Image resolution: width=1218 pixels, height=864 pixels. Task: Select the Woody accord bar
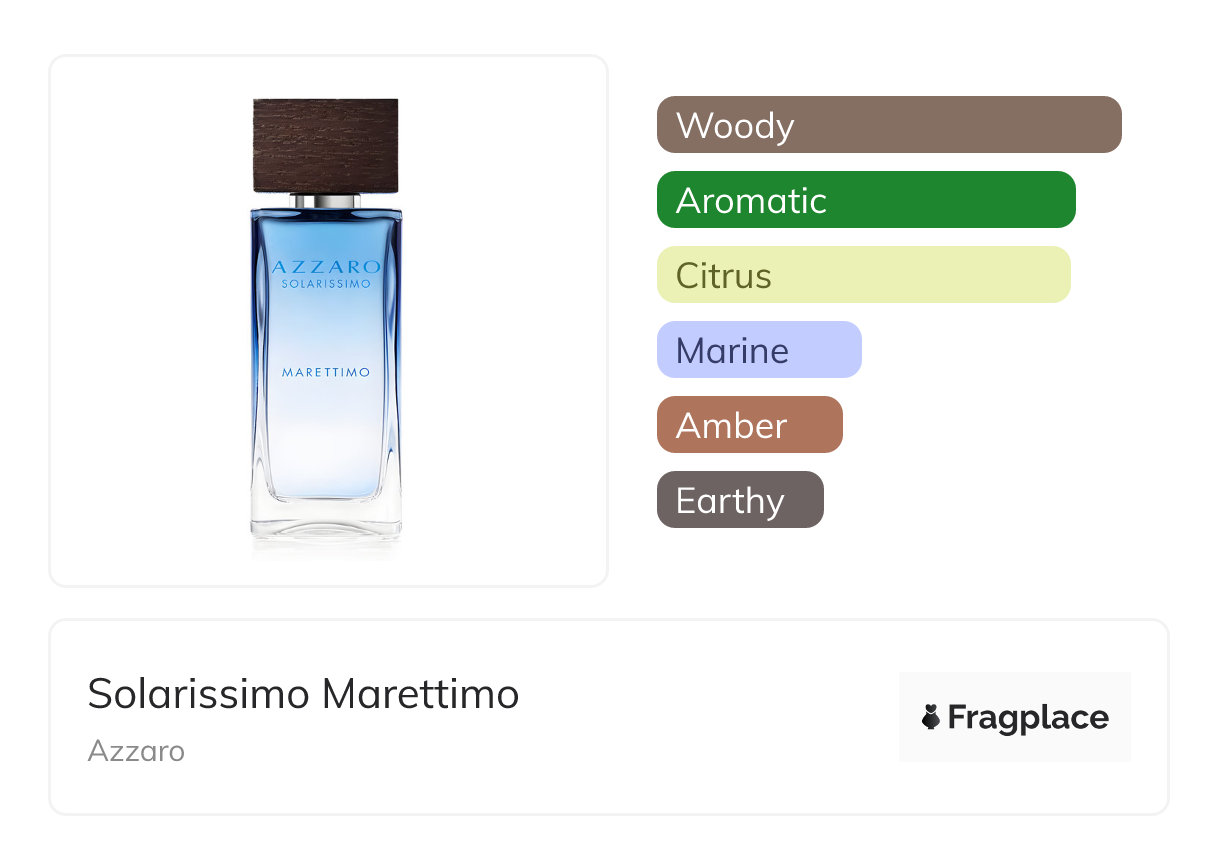(x=889, y=125)
